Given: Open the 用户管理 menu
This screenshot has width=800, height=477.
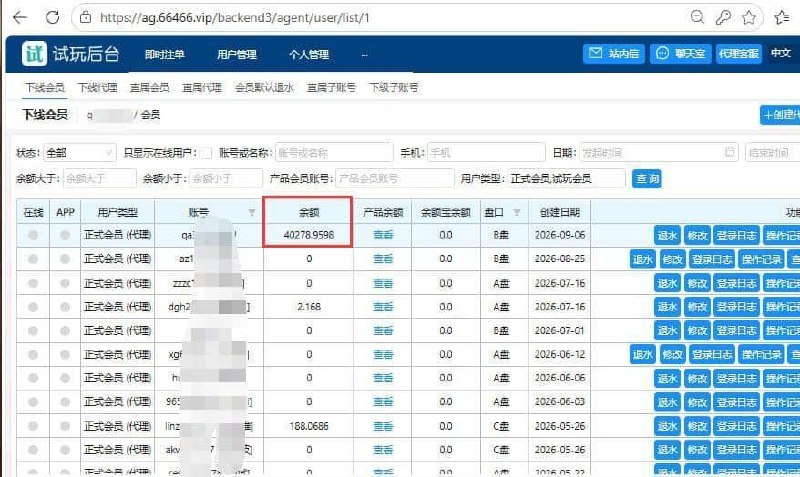Looking at the screenshot, I should click(x=237, y=54).
